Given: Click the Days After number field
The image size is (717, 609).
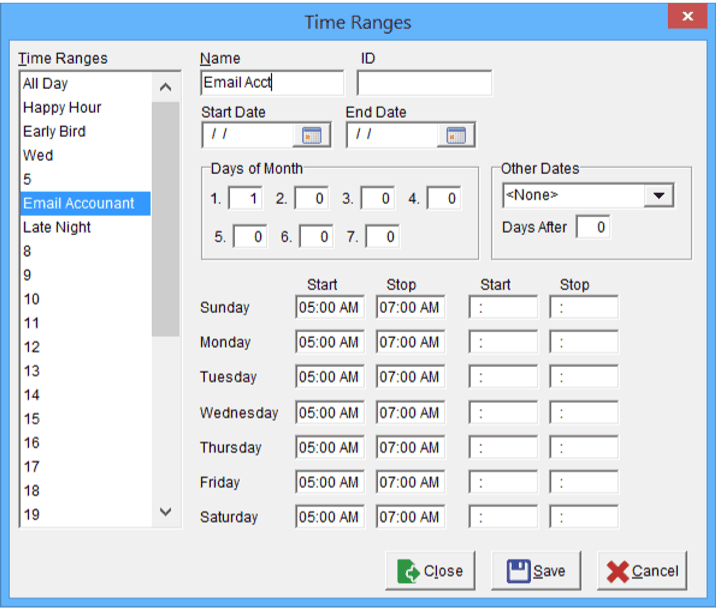Looking at the screenshot, I should click(593, 227).
